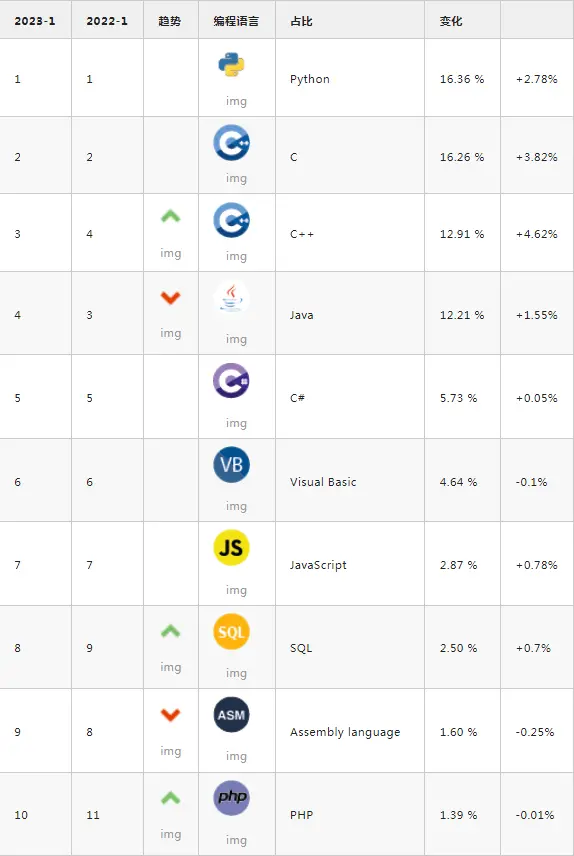Click the C++ logo in row 3
This screenshot has height=856, width=574.
click(232, 220)
